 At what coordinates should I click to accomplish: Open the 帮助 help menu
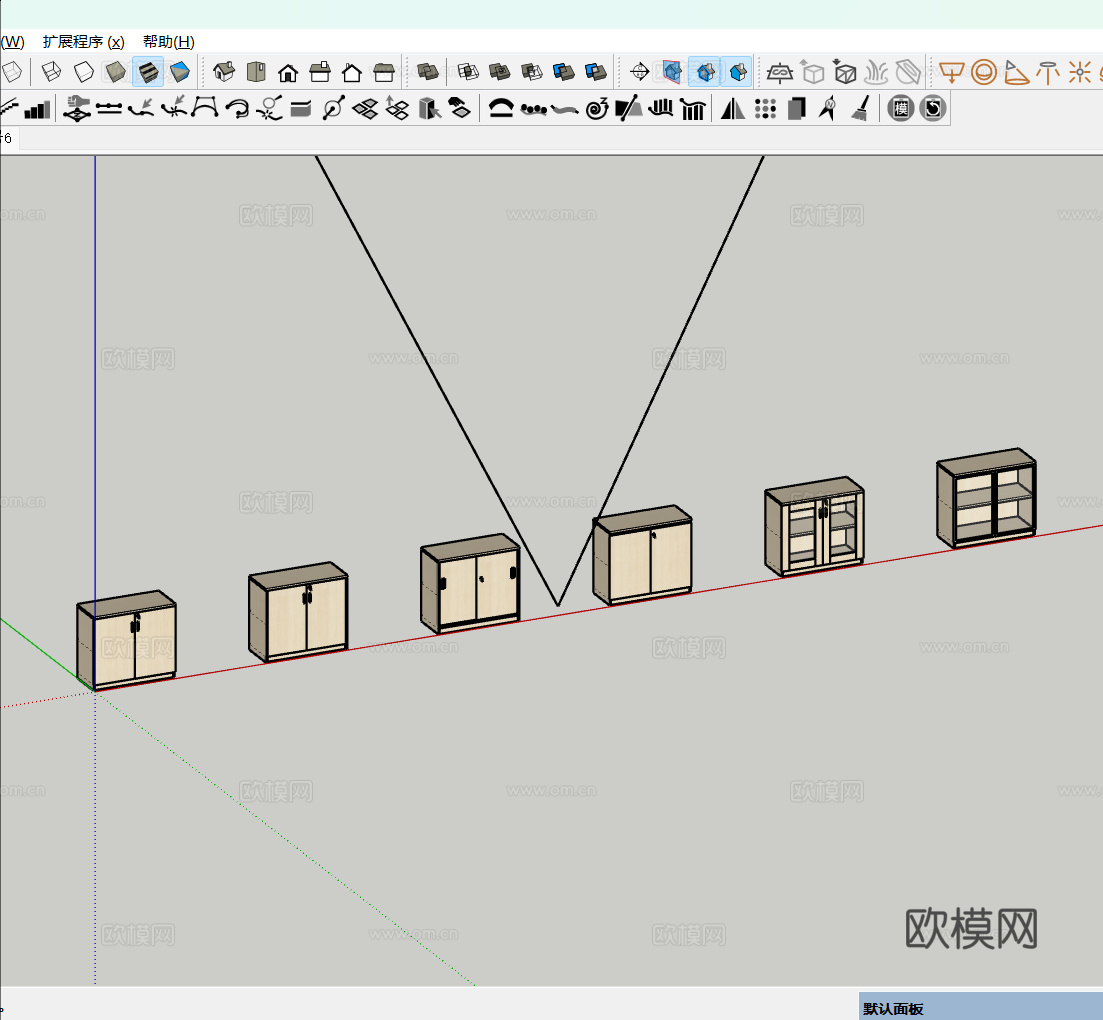coord(168,42)
